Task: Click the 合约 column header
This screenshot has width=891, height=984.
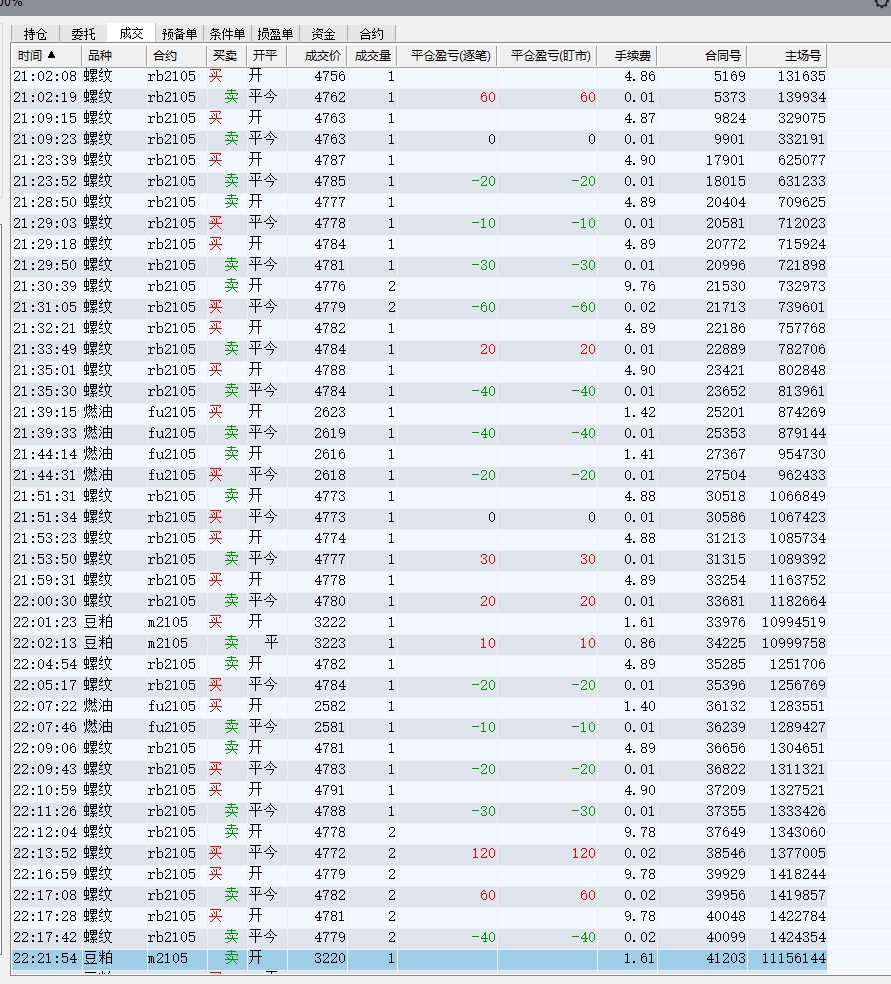Action: (176, 56)
